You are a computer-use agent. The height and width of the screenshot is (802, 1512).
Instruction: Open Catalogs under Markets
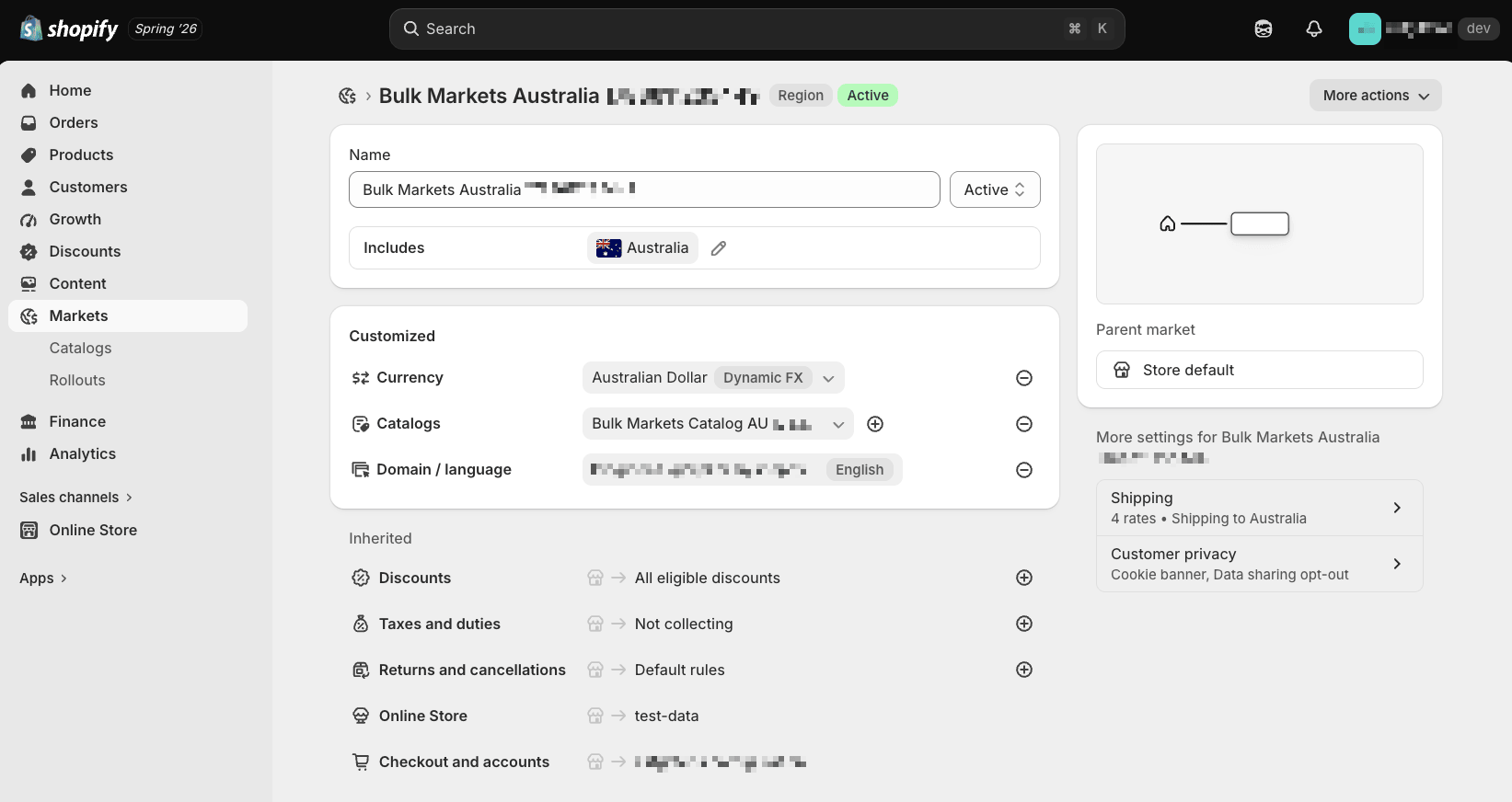pyautogui.click(x=128, y=348)
